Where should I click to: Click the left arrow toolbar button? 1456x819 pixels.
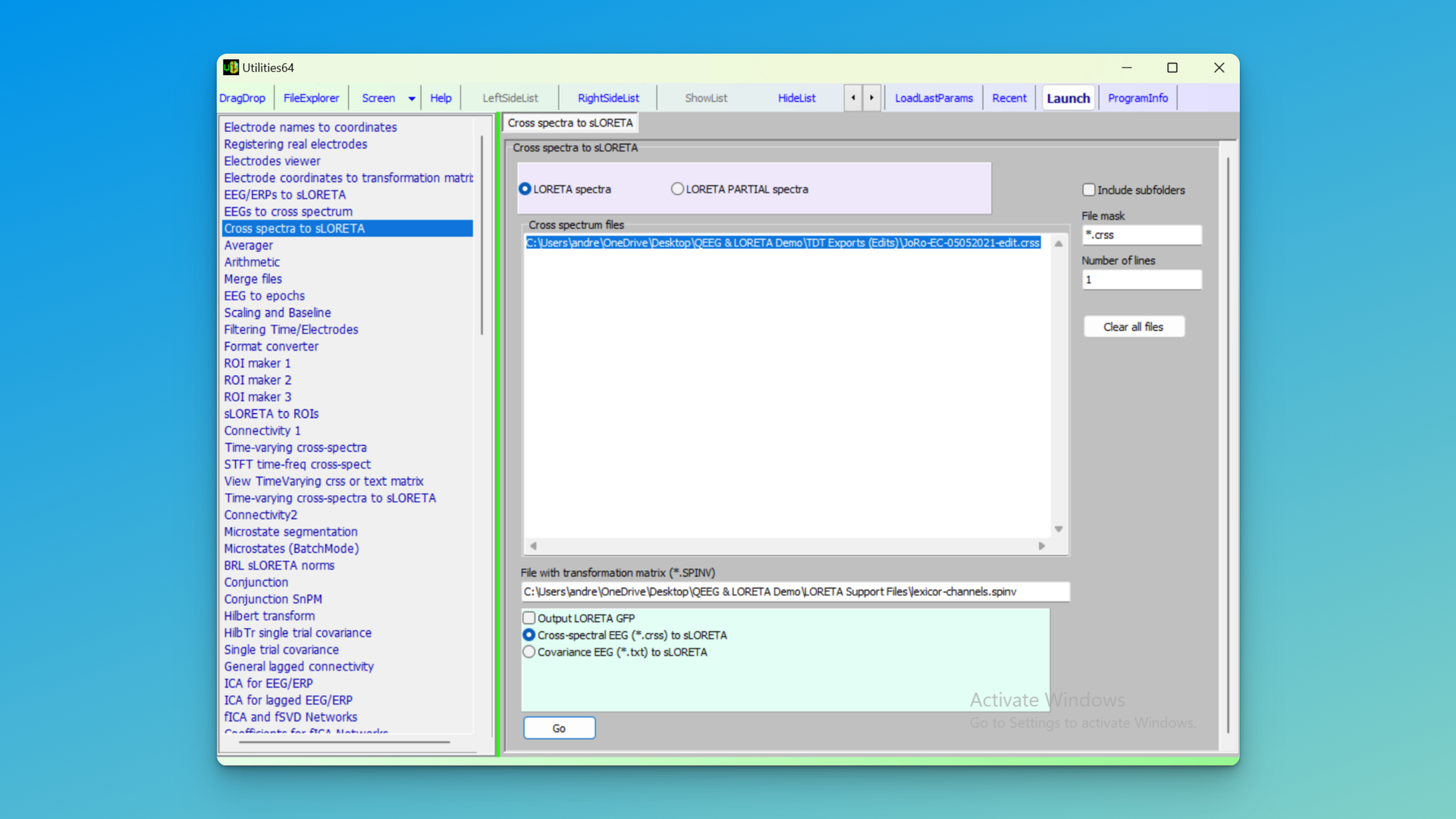(853, 98)
